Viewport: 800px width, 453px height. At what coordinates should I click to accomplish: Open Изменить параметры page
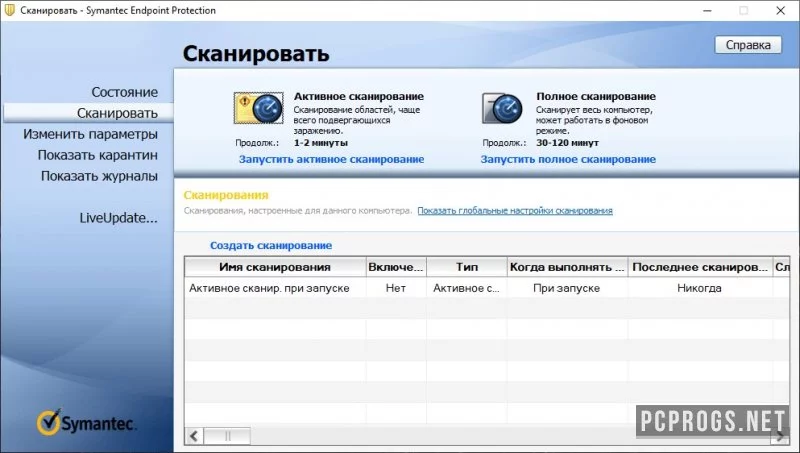click(x=90, y=134)
